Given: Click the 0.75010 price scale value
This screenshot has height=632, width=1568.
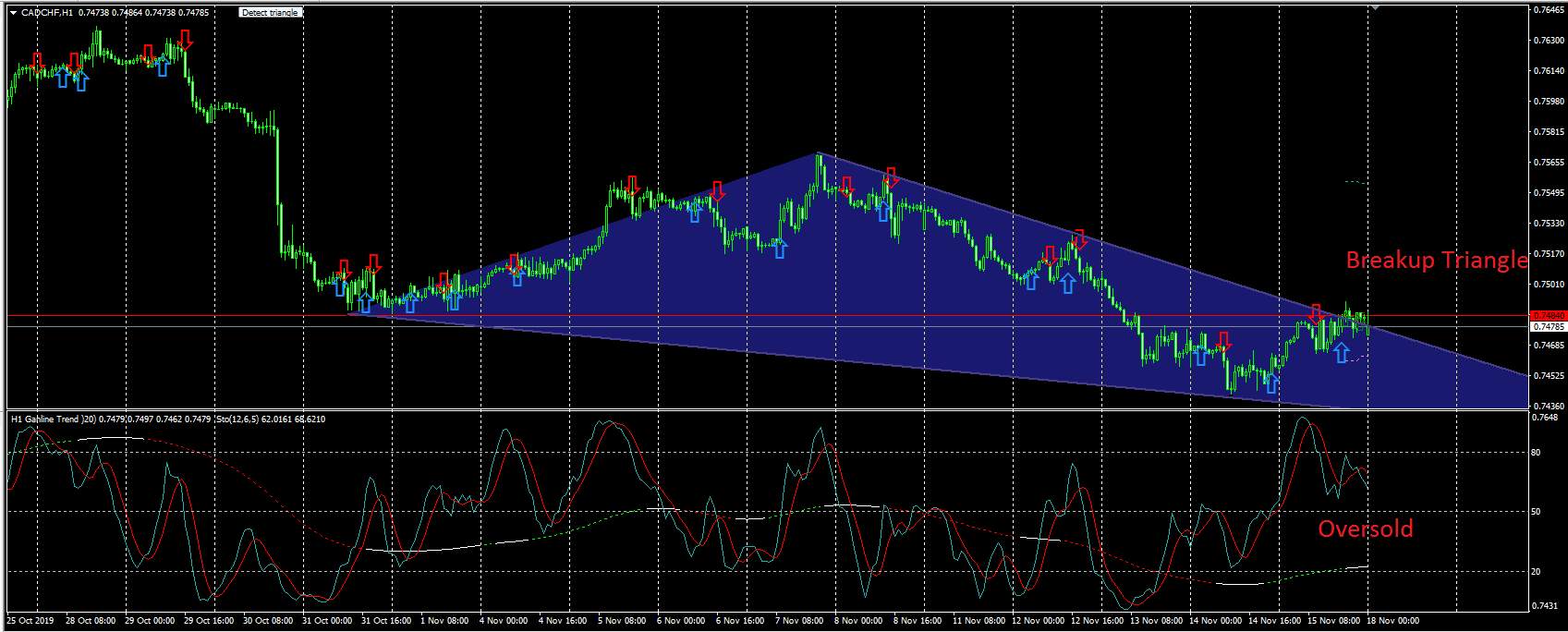Looking at the screenshot, I should click(x=1550, y=285).
